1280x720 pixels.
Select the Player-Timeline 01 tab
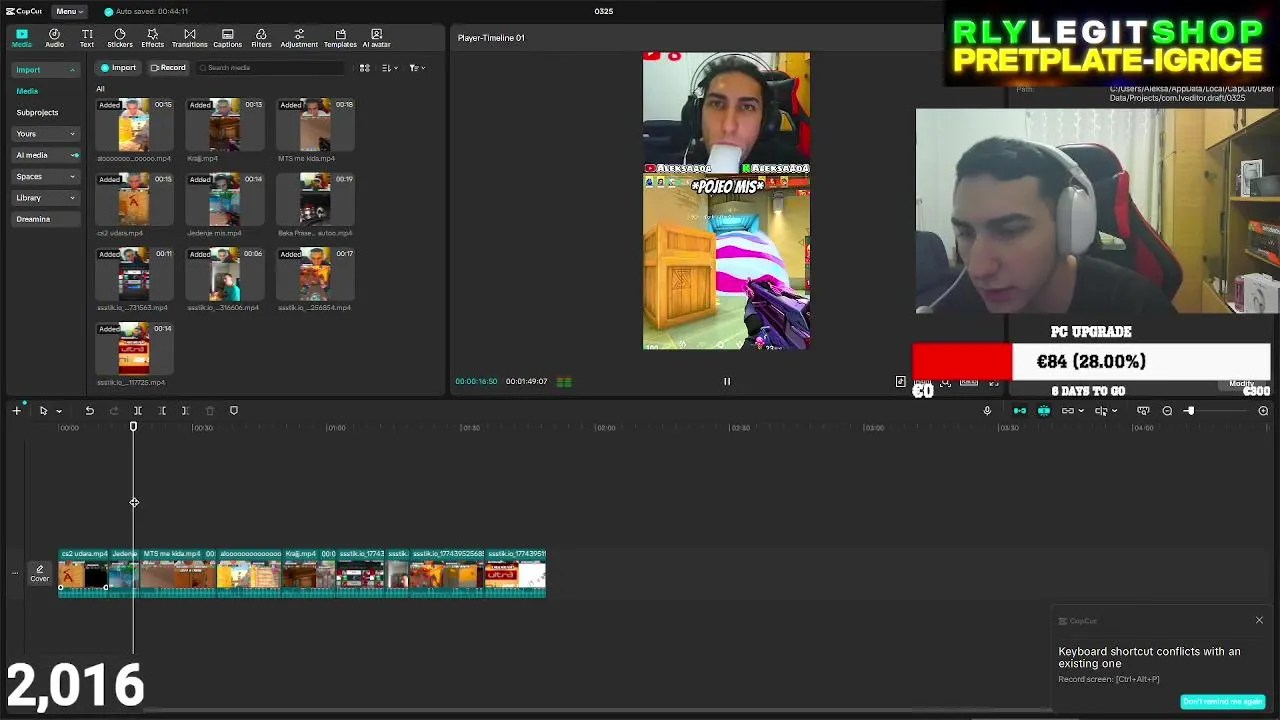(491, 38)
